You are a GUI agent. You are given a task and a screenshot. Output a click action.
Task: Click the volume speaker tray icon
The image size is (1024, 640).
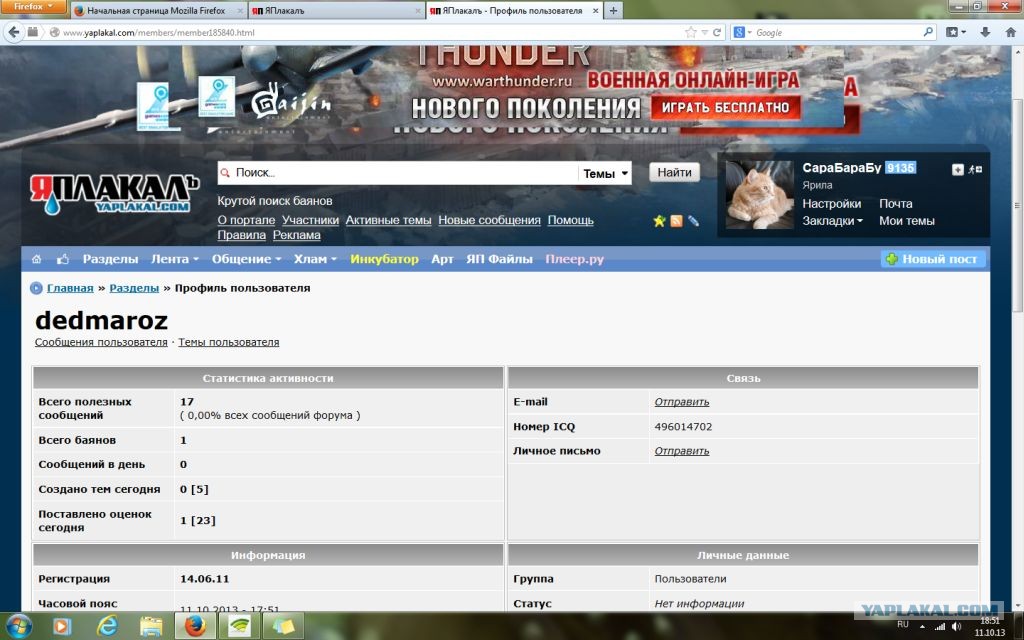pyautogui.click(x=956, y=626)
